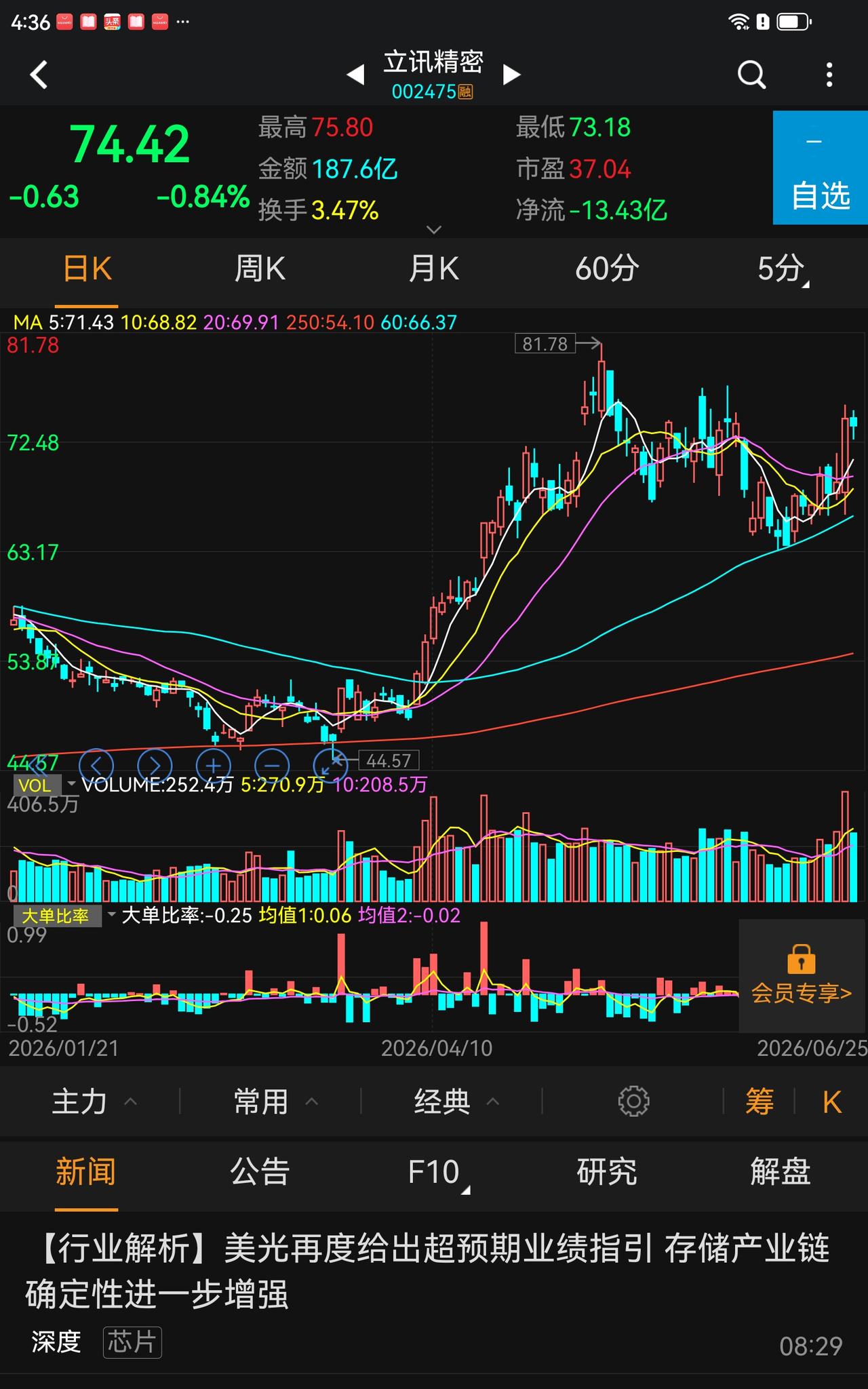Zoom in the chart with the plus icon
The width and height of the screenshot is (868, 1389).
[x=214, y=766]
